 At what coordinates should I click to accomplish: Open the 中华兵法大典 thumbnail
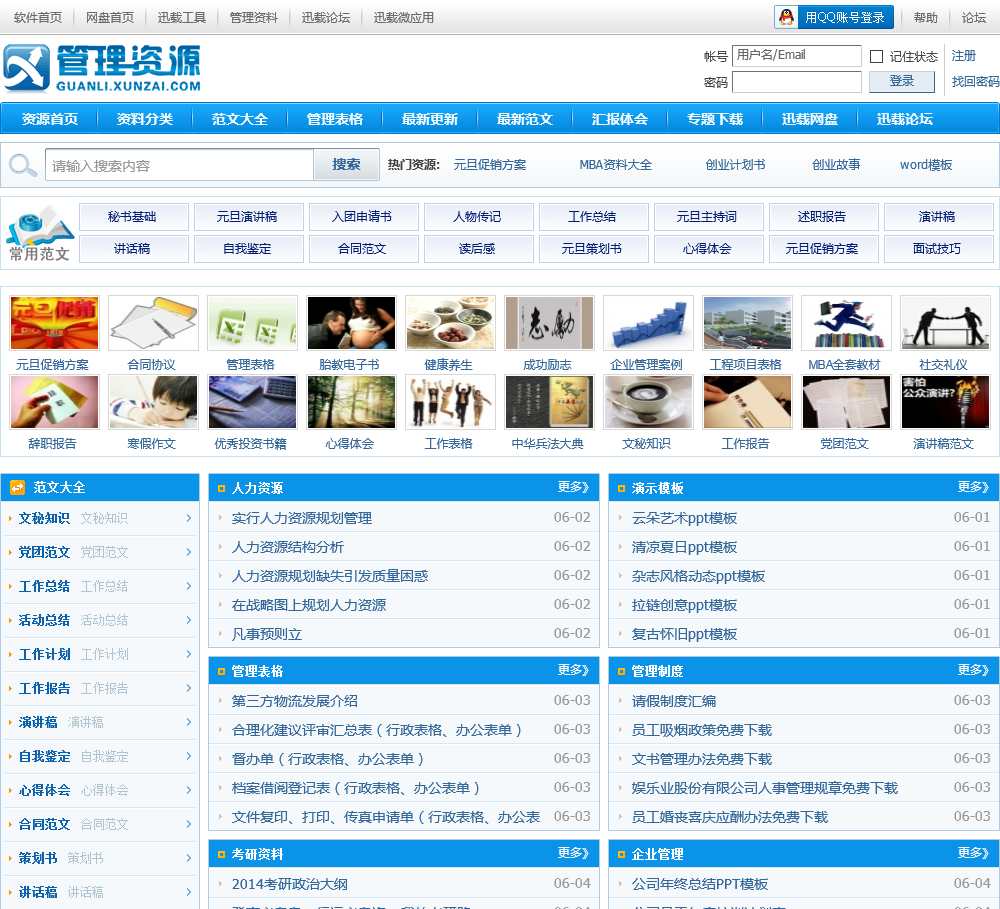coord(549,402)
